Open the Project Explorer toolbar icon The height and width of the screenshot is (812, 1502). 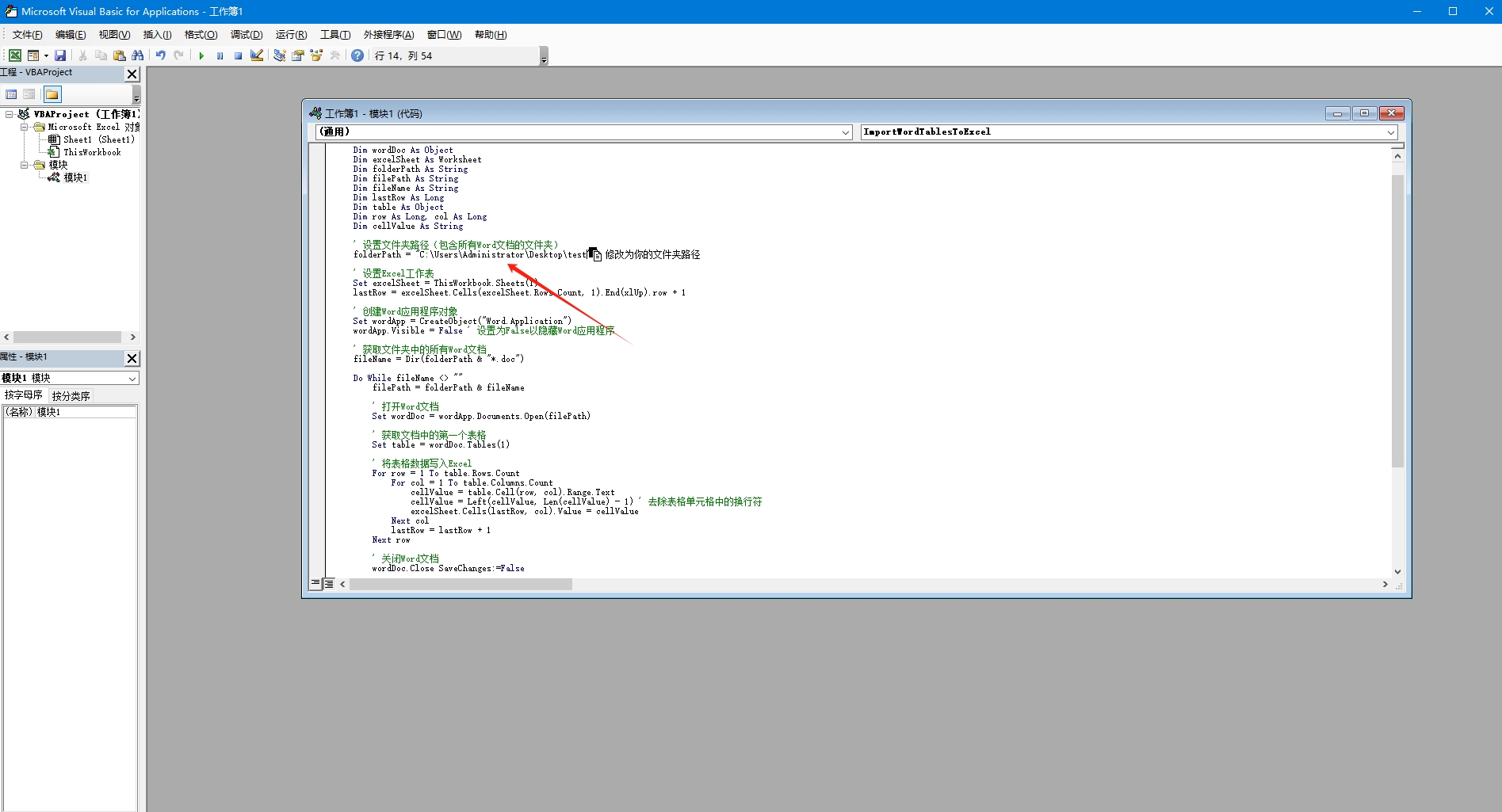(280, 55)
